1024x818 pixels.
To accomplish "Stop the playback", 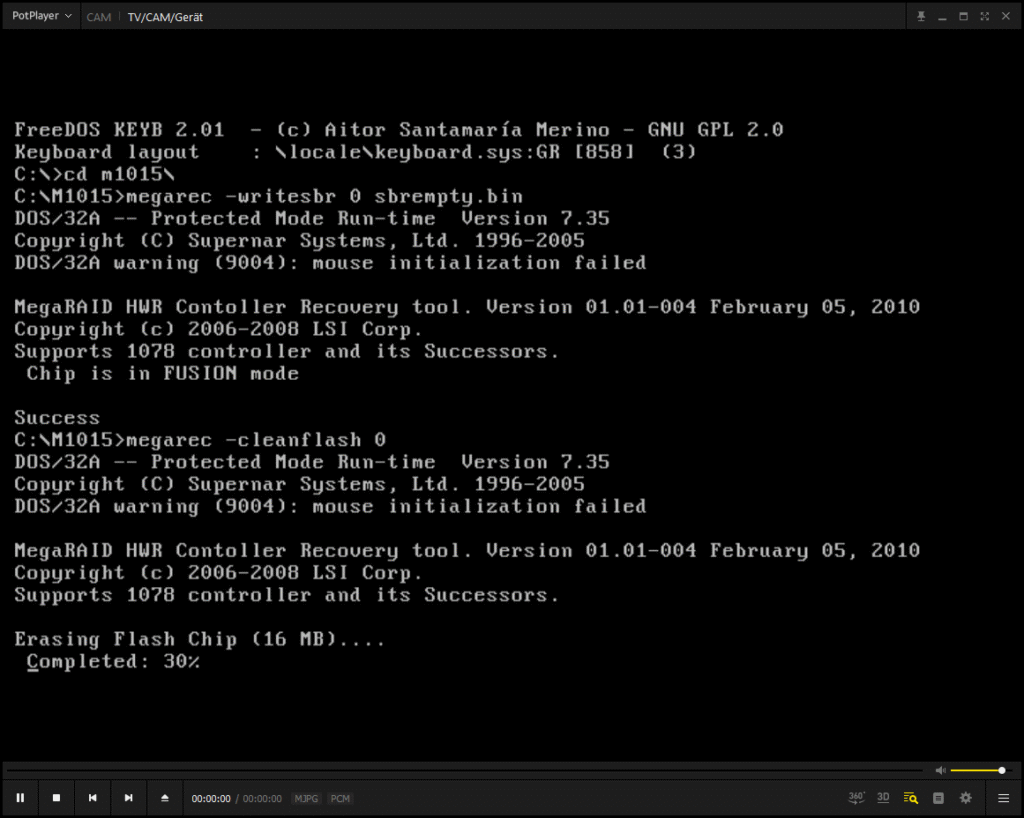I will pos(56,798).
